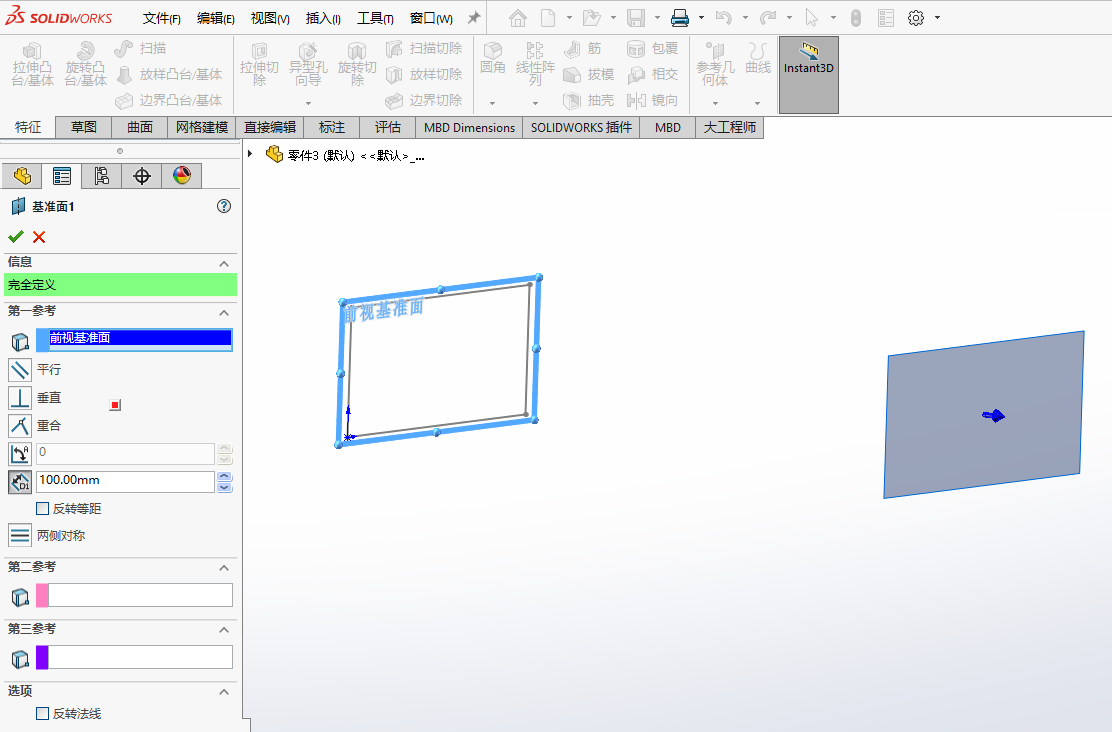Enable the 反转法线 checkbox

[43, 714]
